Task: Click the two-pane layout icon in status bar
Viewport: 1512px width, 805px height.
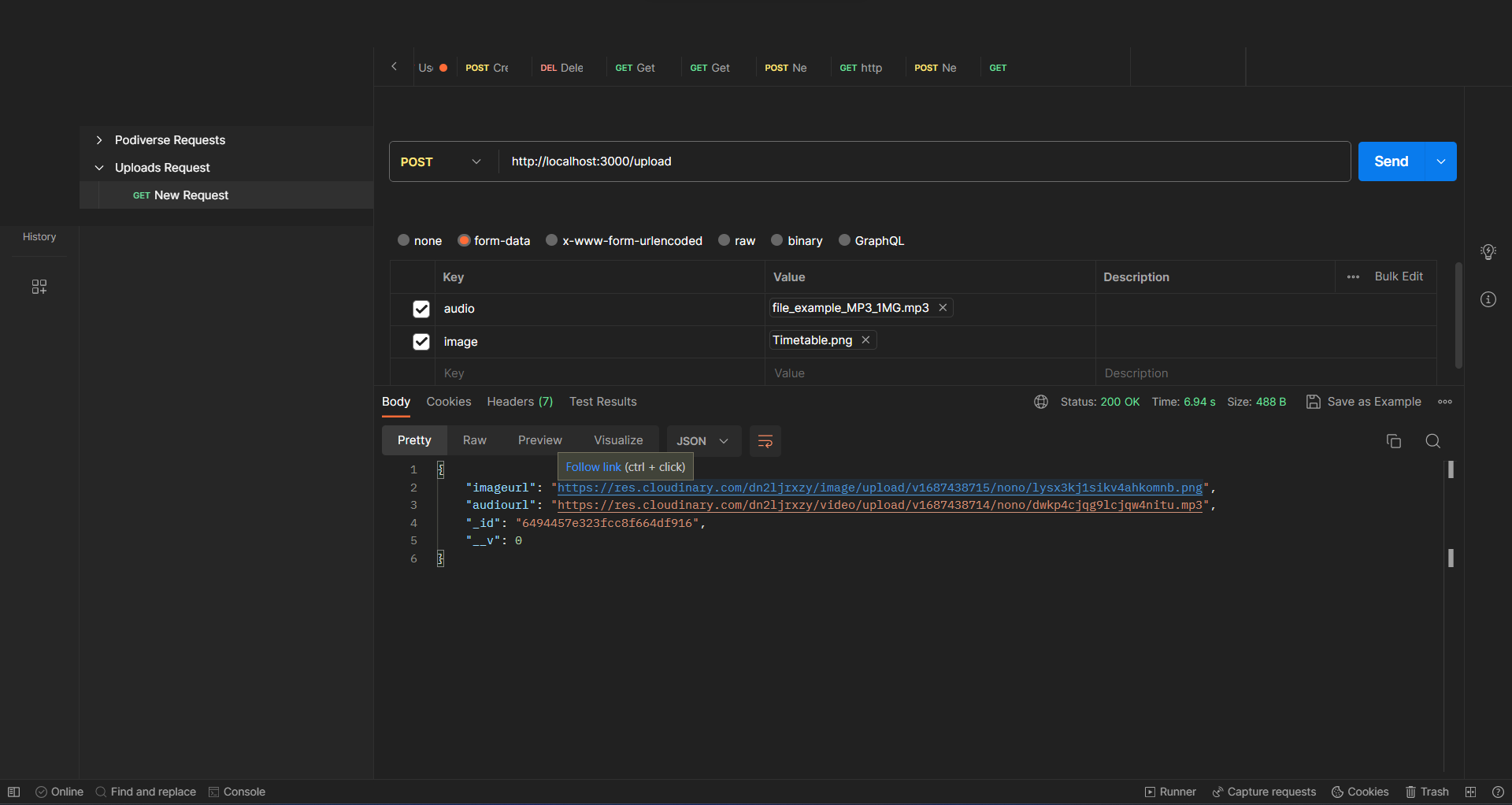Action: (x=1470, y=792)
